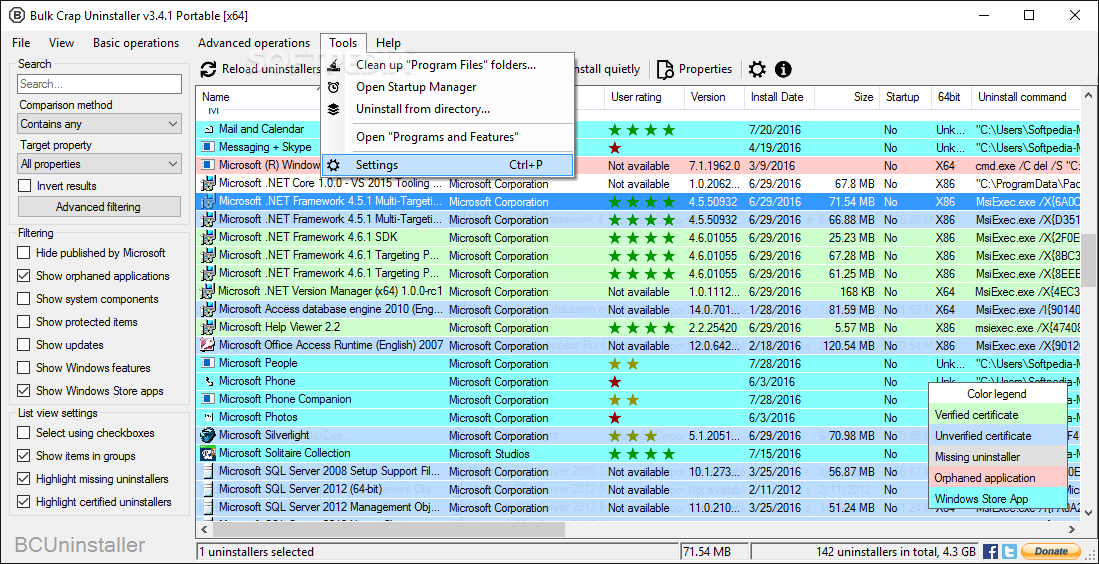
Task: Click the layers icon for Uninstall from directory
Action: pos(334,109)
